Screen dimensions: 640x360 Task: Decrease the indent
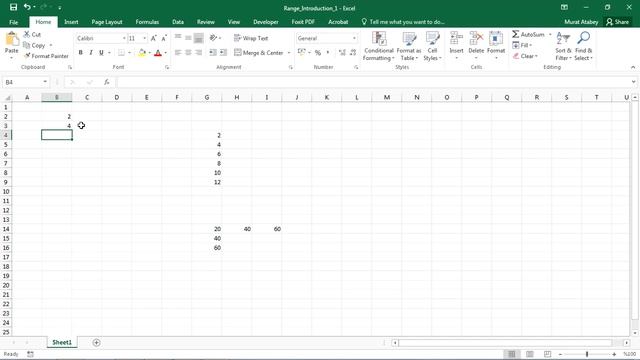(213, 53)
